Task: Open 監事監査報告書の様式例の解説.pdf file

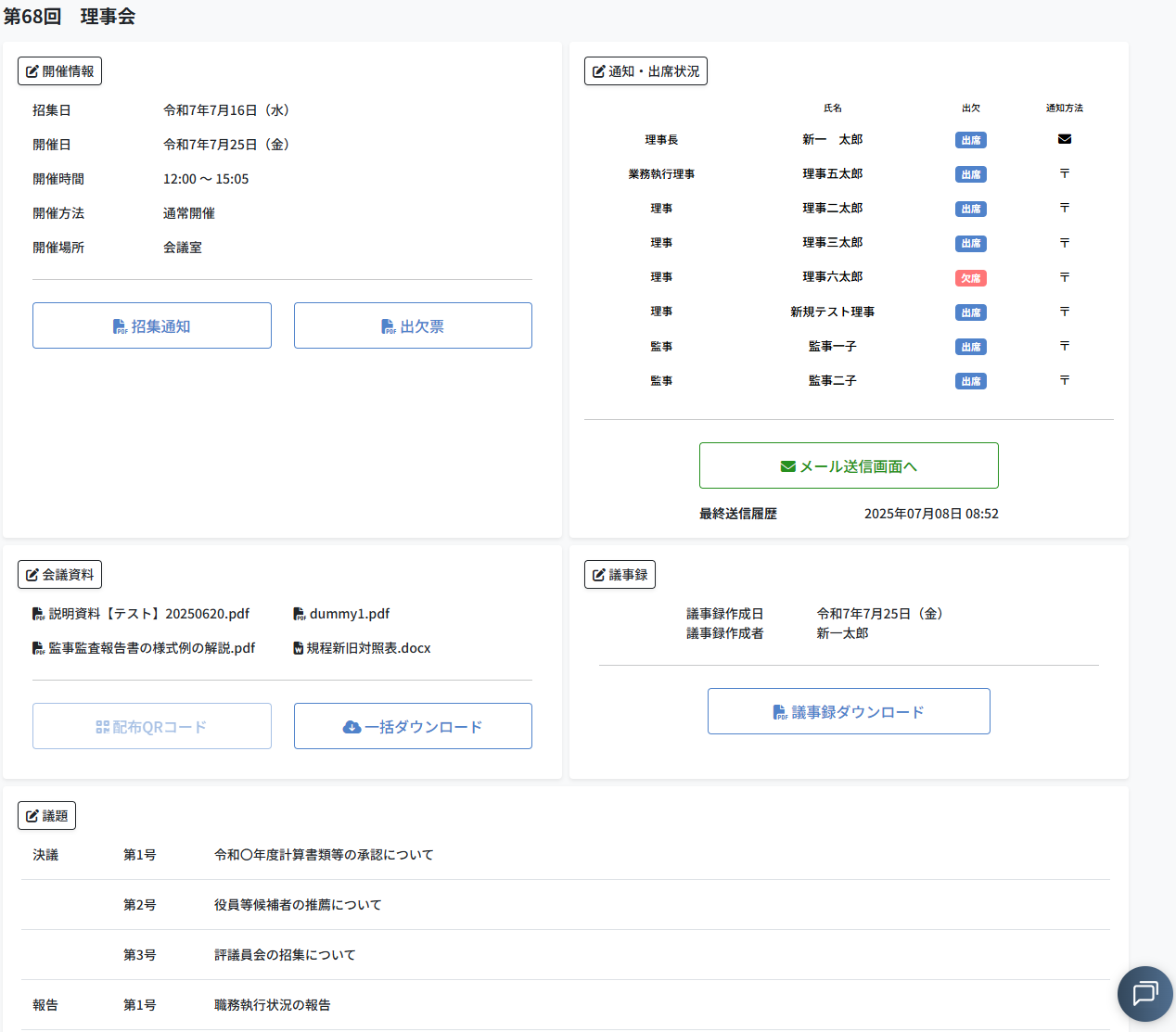Action: [x=151, y=648]
